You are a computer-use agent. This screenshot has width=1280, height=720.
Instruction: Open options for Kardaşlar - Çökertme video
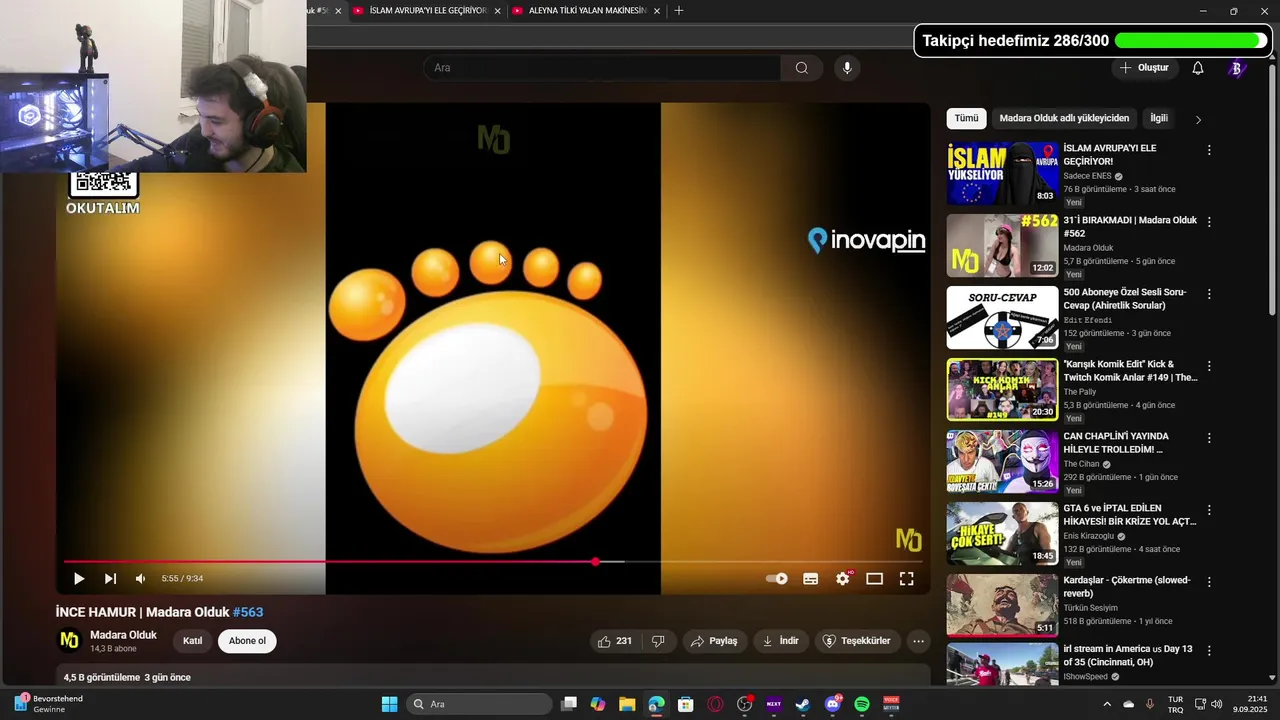1209,582
